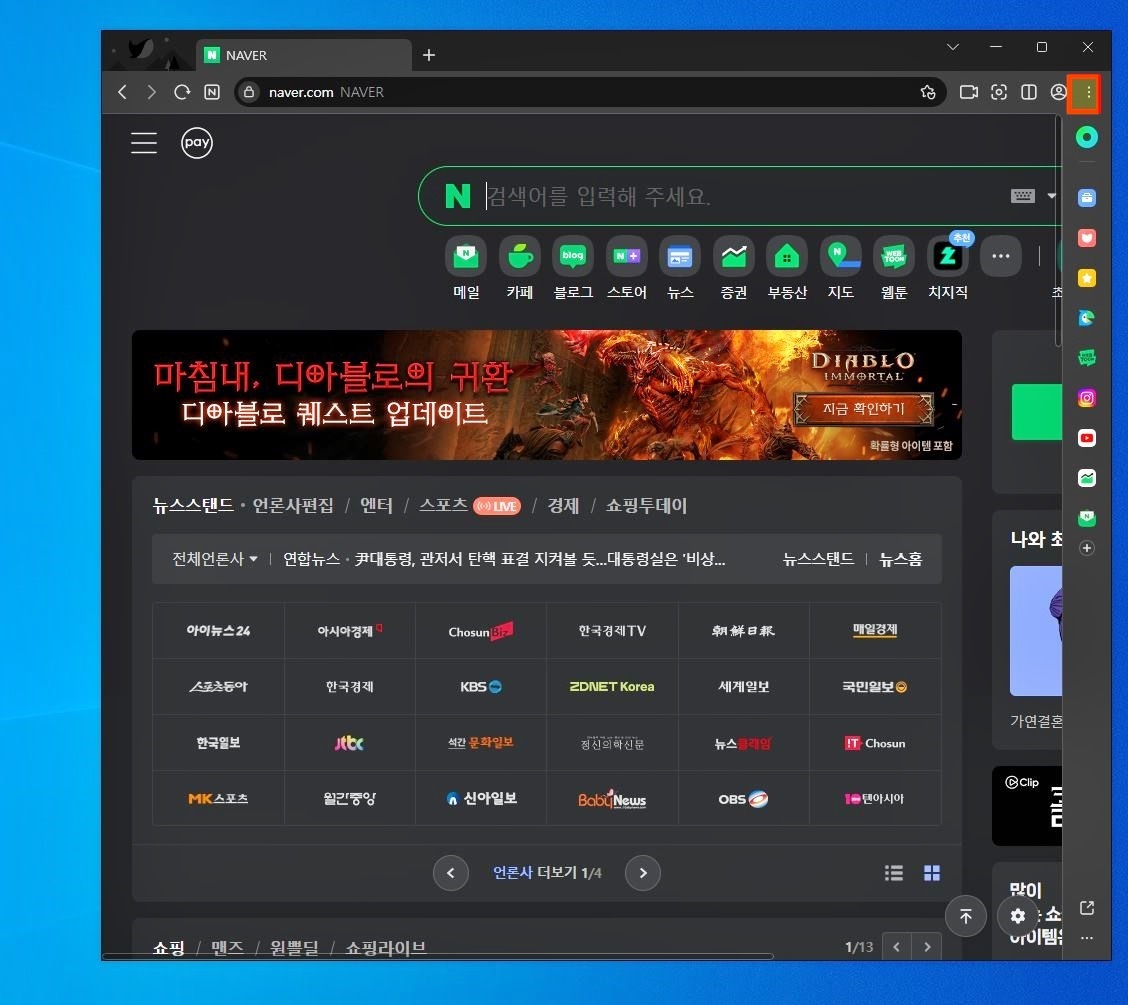Open sidebar more options ellipsis
Image resolution: width=1128 pixels, height=1005 pixels.
tap(1086, 938)
